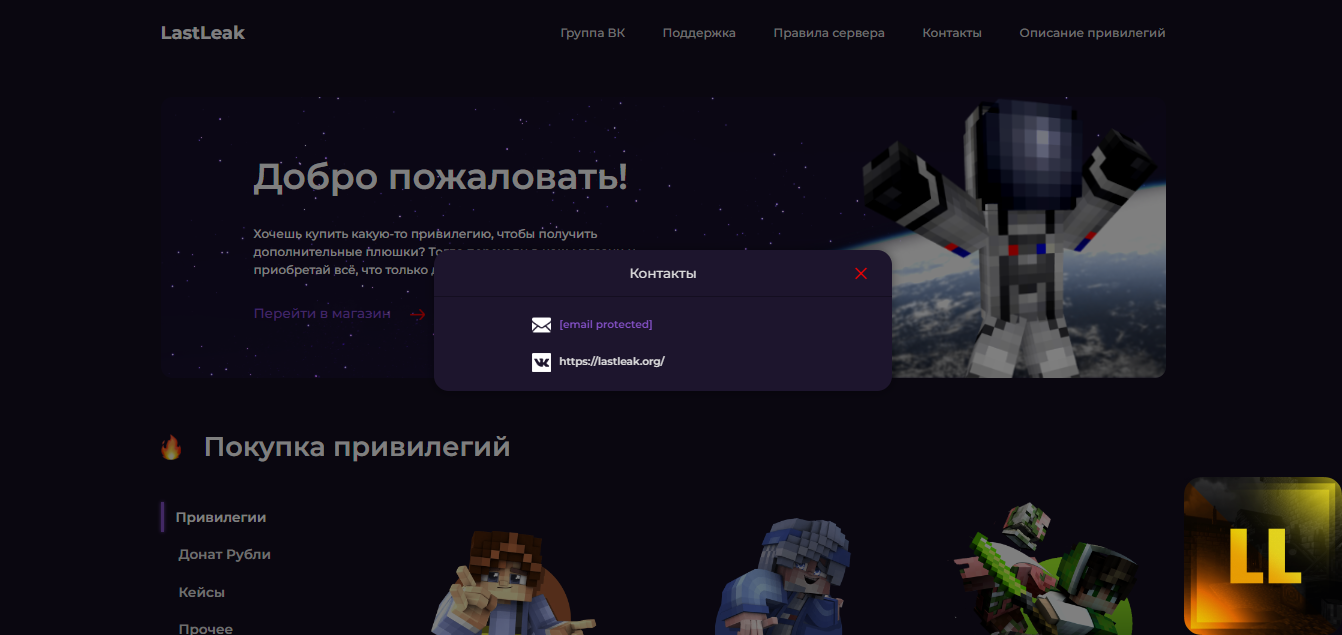Click the VK logo icon in popup

click(541, 362)
